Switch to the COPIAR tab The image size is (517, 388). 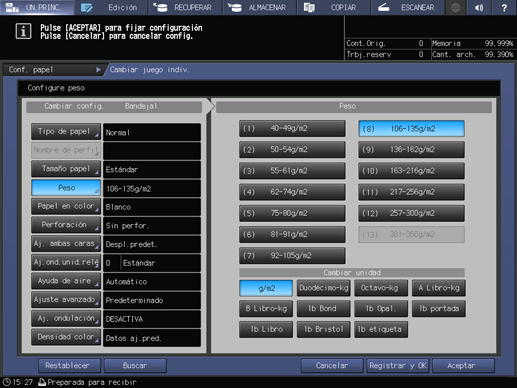pyautogui.click(x=334, y=7)
